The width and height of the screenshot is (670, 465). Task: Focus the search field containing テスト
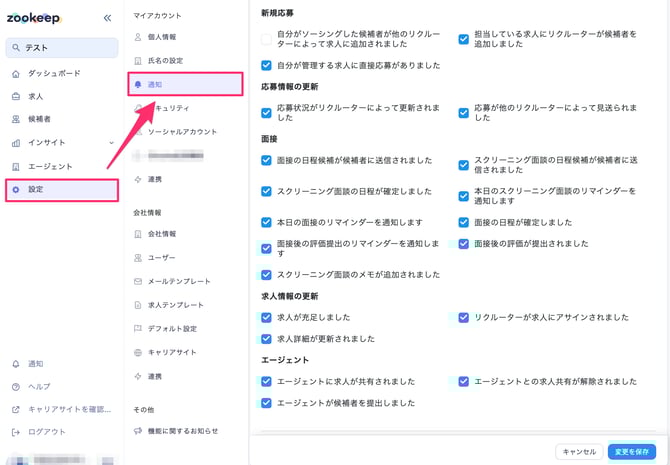pyautogui.click(x=62, y=48)
